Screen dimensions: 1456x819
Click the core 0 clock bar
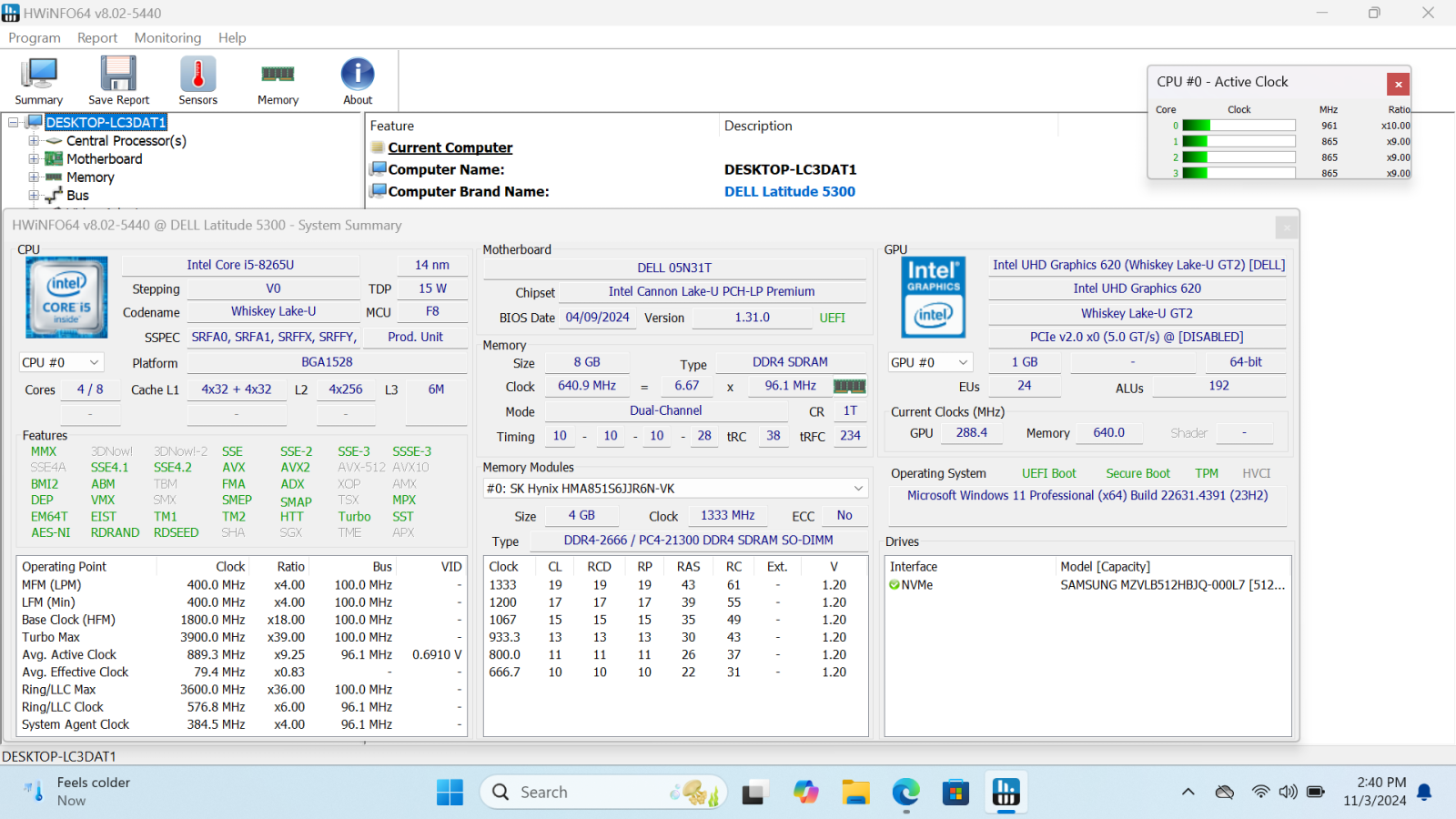1239,126
